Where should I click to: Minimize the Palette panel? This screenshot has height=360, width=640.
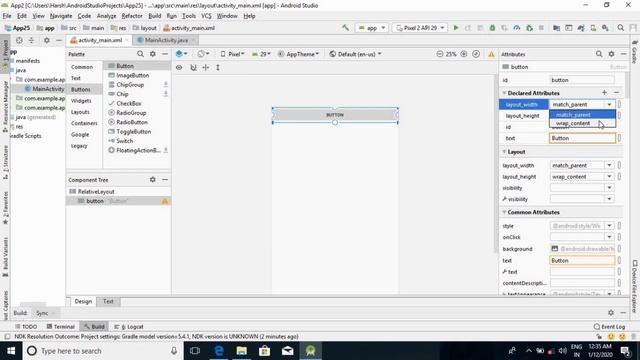pyautogui.click(x=165, y=54)
